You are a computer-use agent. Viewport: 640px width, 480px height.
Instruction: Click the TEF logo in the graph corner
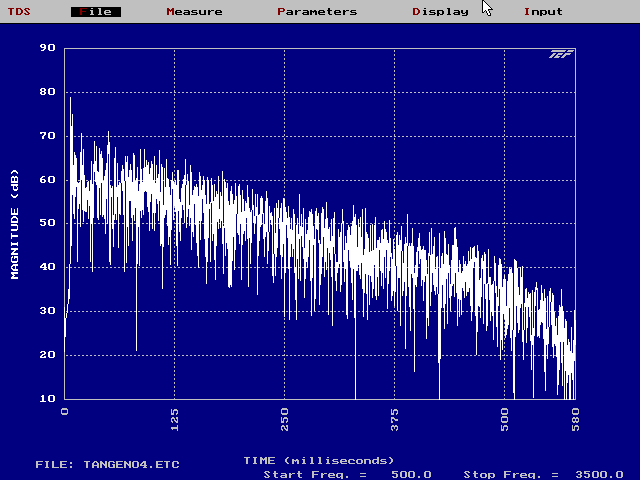point(561,54)
